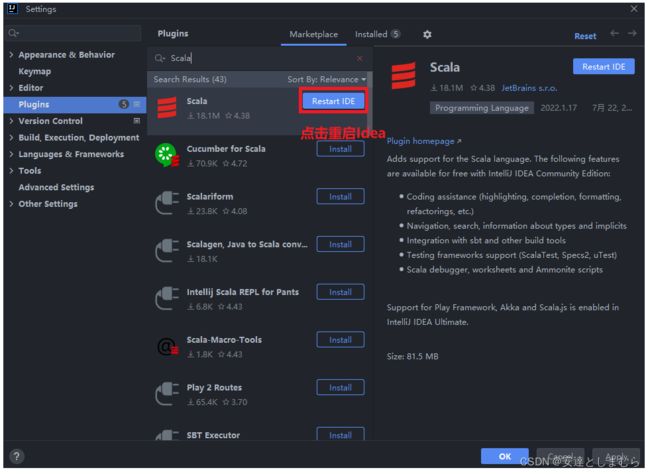
Task: Navigate back with the left arrow
Action: point(614,33)
